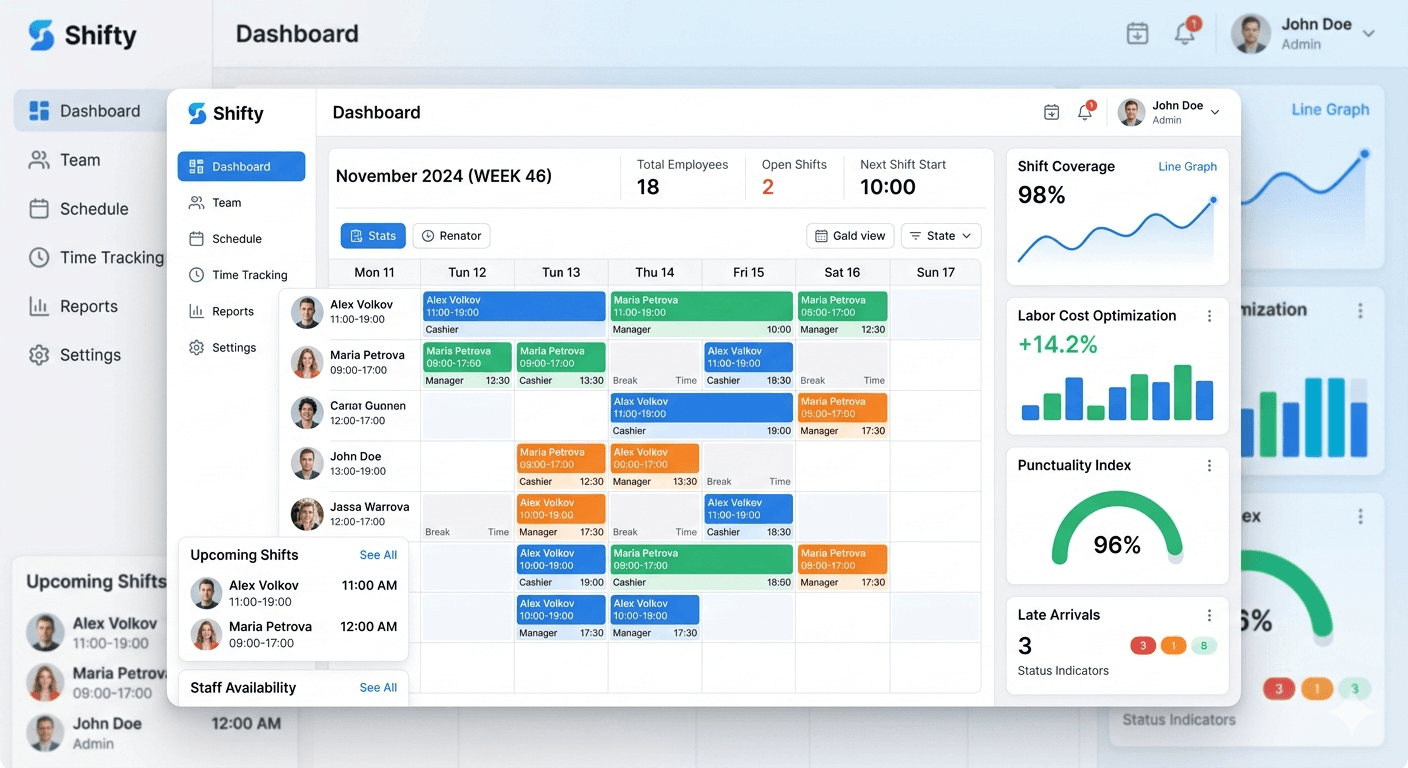Expand the background John Doe profile chevron
The width and height of the screenshot is (1408, 768).
coord(1369,34)
